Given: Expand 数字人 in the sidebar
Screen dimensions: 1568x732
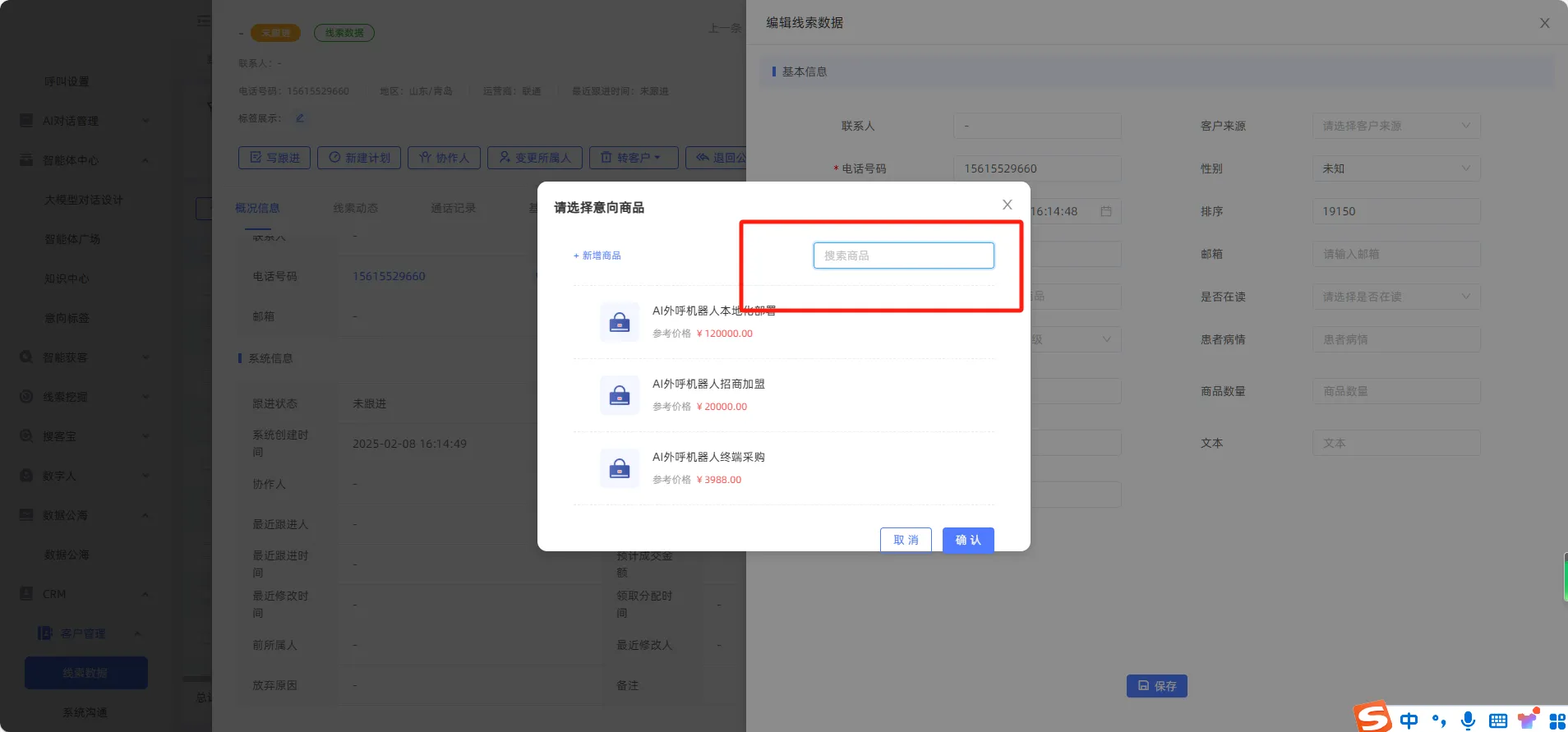Looking at the screenshot, I should [x=85, y=476].
